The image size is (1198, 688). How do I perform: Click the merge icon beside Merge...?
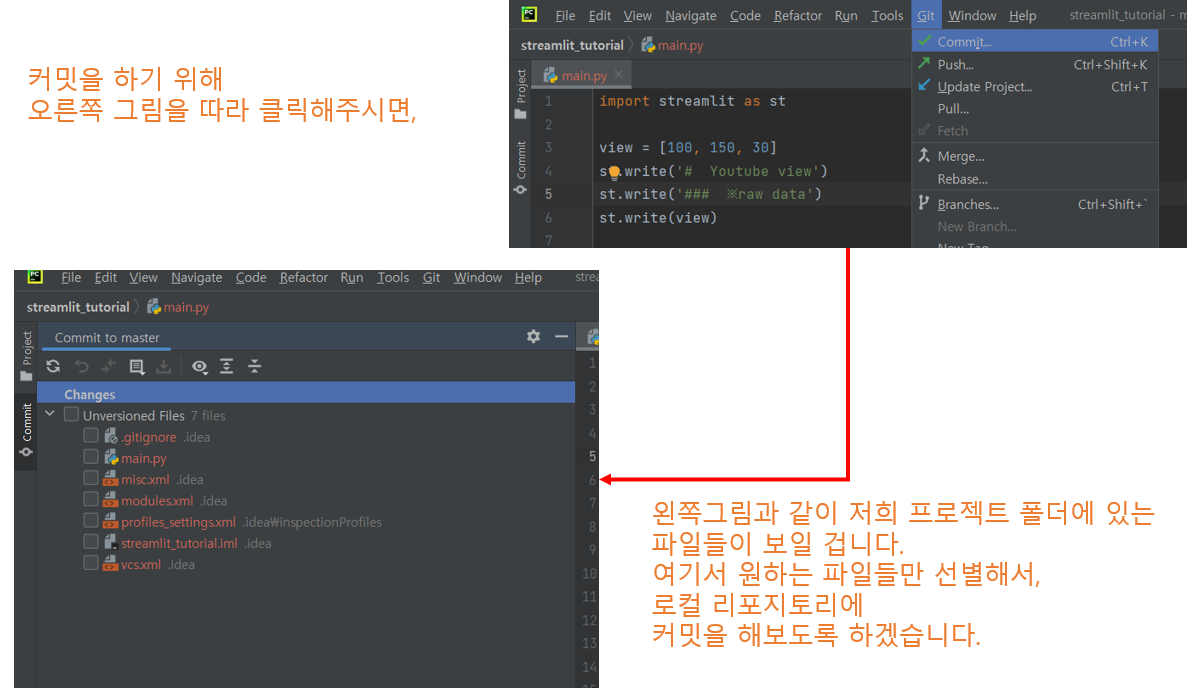[924, 155]
